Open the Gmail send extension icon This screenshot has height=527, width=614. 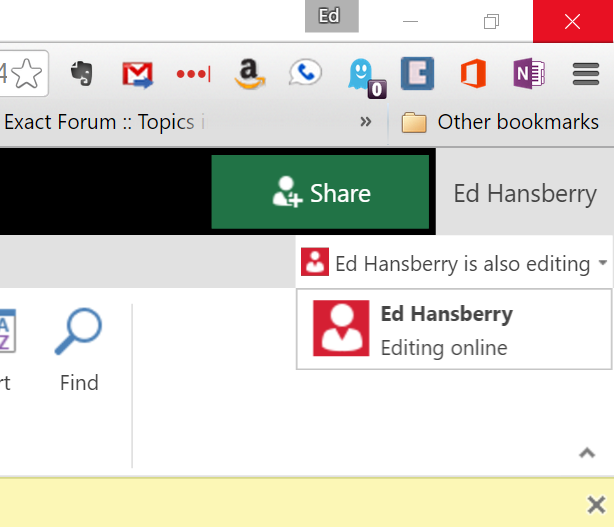tap(137, 74)
